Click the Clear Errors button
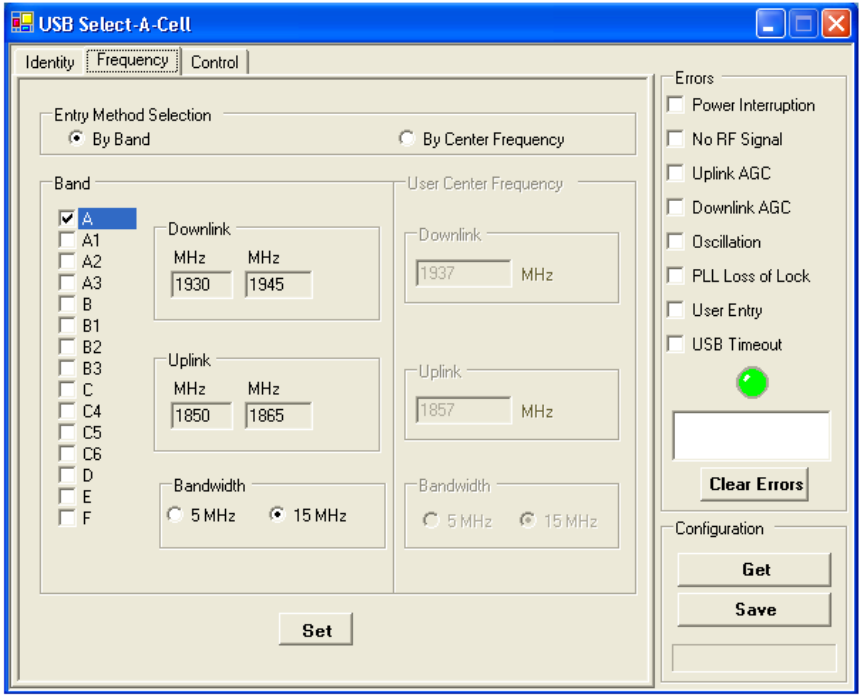The height and width of the screenshot is (697, 863). [755, 484]
